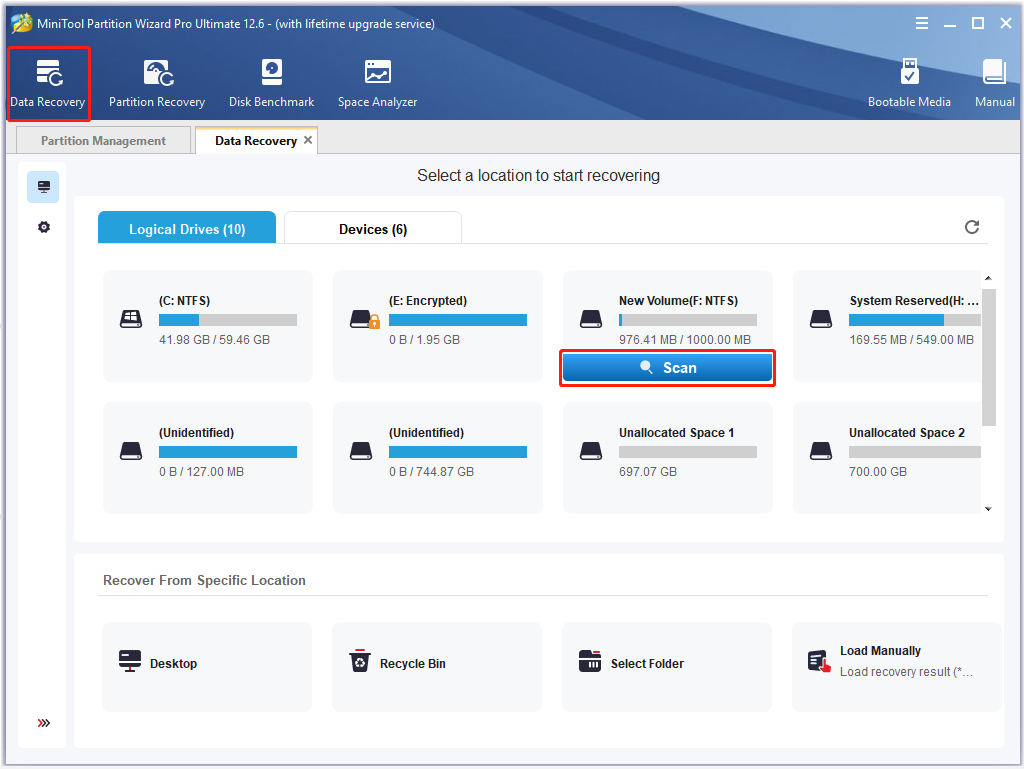
Task: Select the 127.00 MB Unidentified drive icon
Action: tap(131, 451)
